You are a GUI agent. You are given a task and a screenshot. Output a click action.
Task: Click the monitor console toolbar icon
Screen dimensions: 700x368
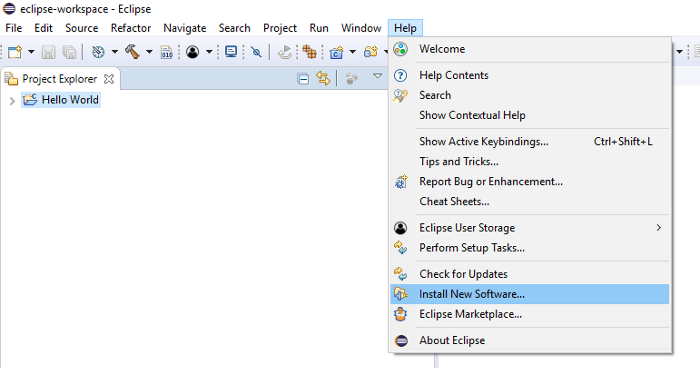(x=231, y=52)
